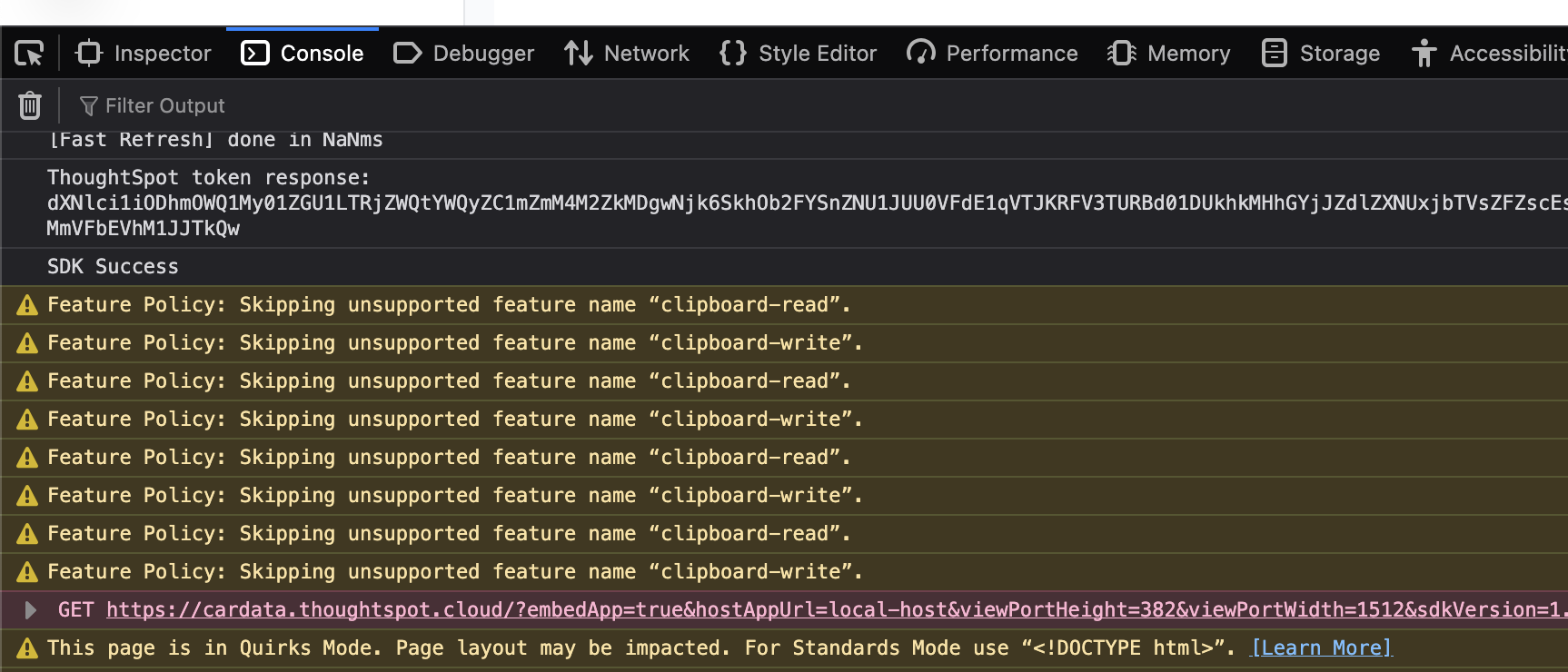Screen dimensions: 1568x672
Task: Click the first clipboard-read warning icon
Action: point(27,305)
